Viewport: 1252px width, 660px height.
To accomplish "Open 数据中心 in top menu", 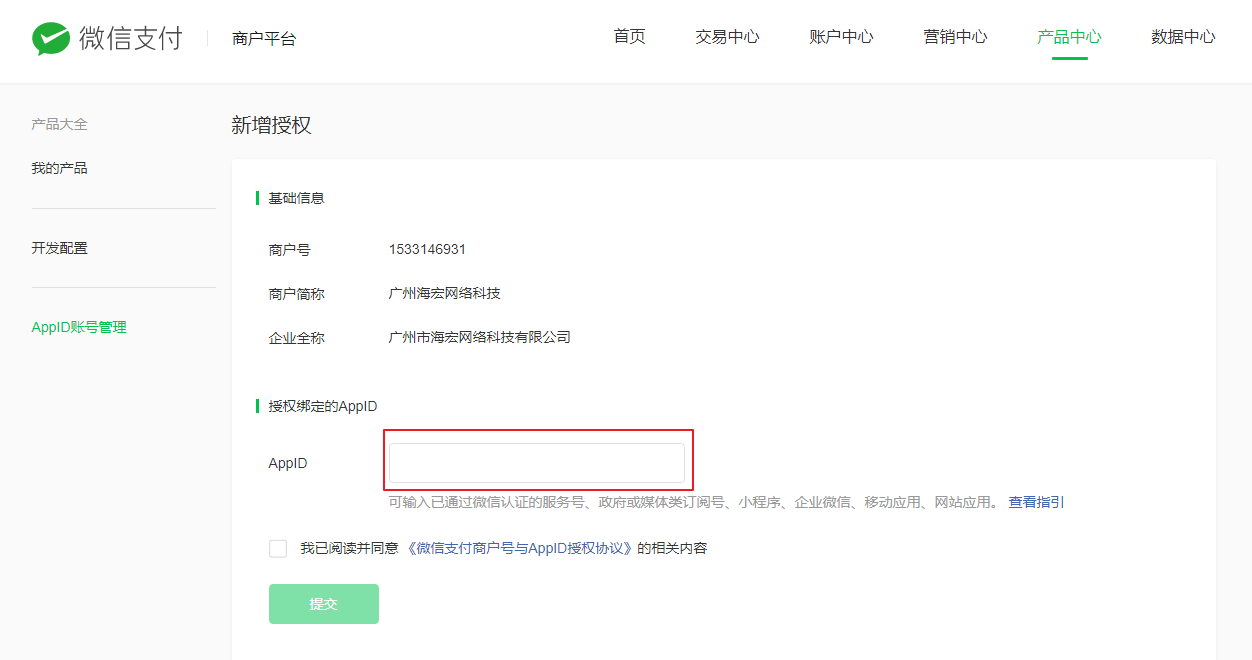I will click(1184, 37).
